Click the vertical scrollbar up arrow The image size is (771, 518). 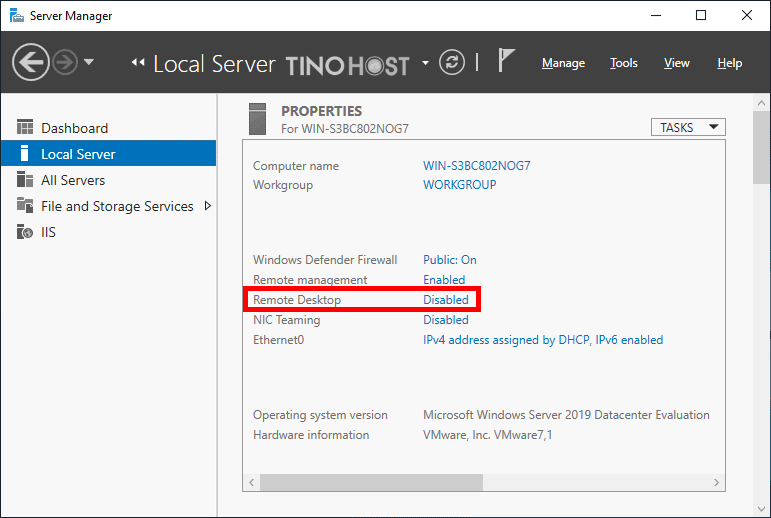coord(761,103)
